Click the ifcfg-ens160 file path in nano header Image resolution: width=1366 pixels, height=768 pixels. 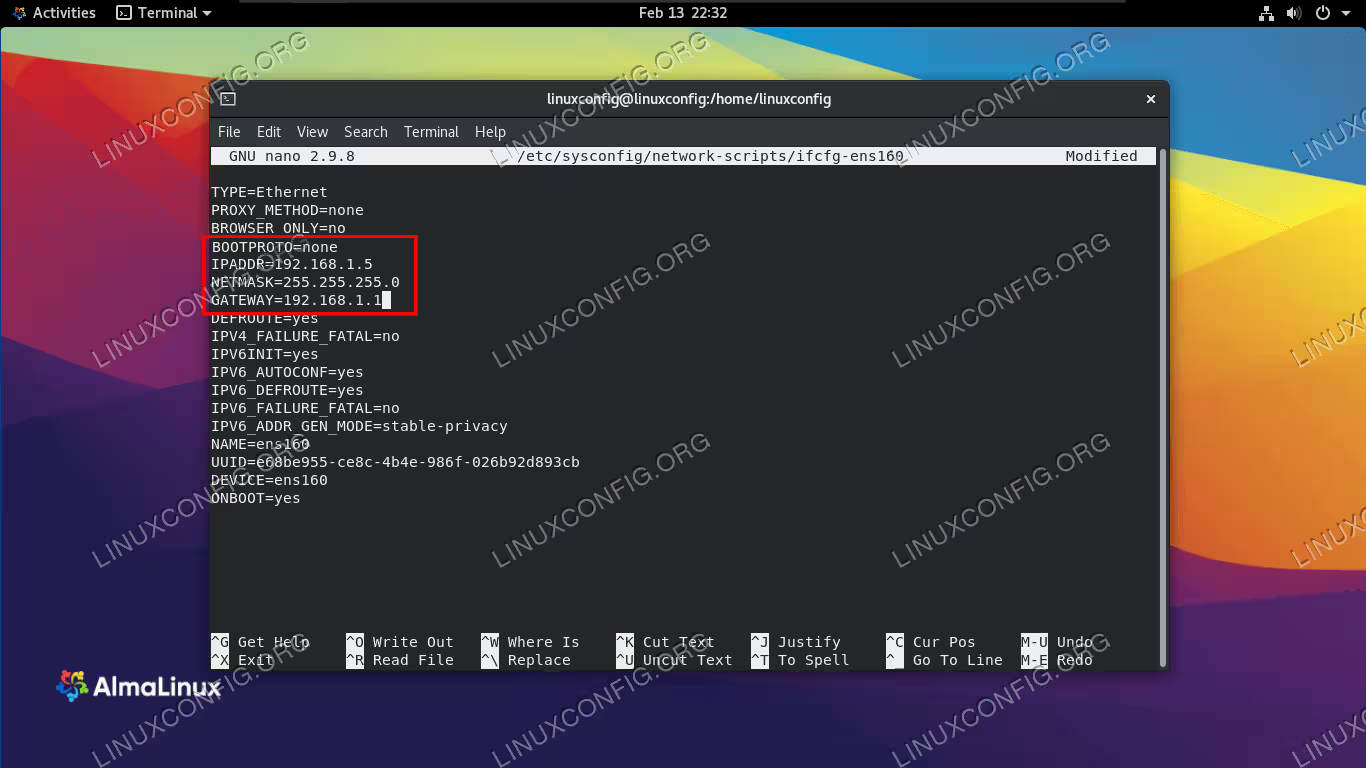pos(710,156)
